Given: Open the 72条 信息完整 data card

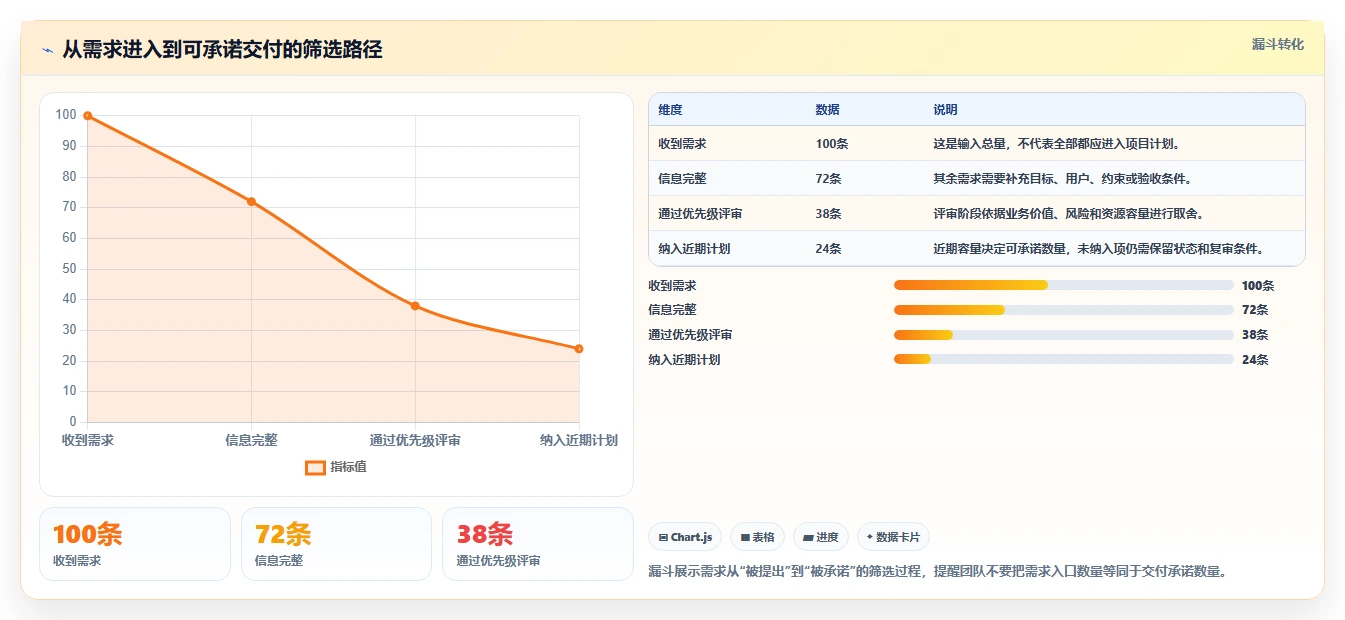Looking at the screenshot, I should [x=336, y=544].
